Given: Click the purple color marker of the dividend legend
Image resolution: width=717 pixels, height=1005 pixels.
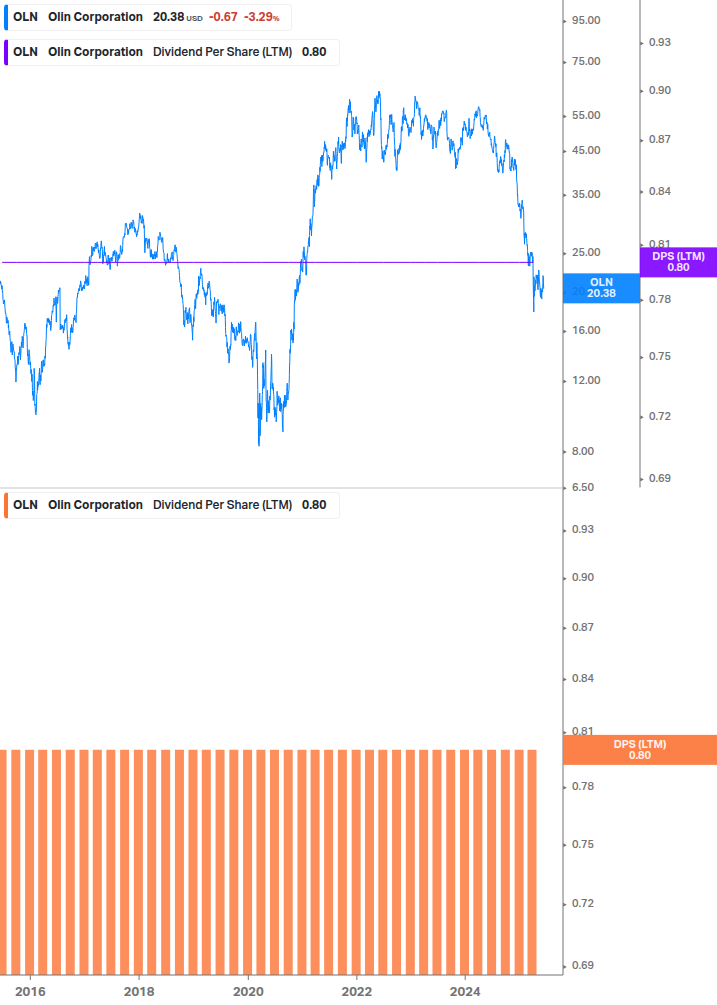Looking at the screenshot, I should pos(6,53).
